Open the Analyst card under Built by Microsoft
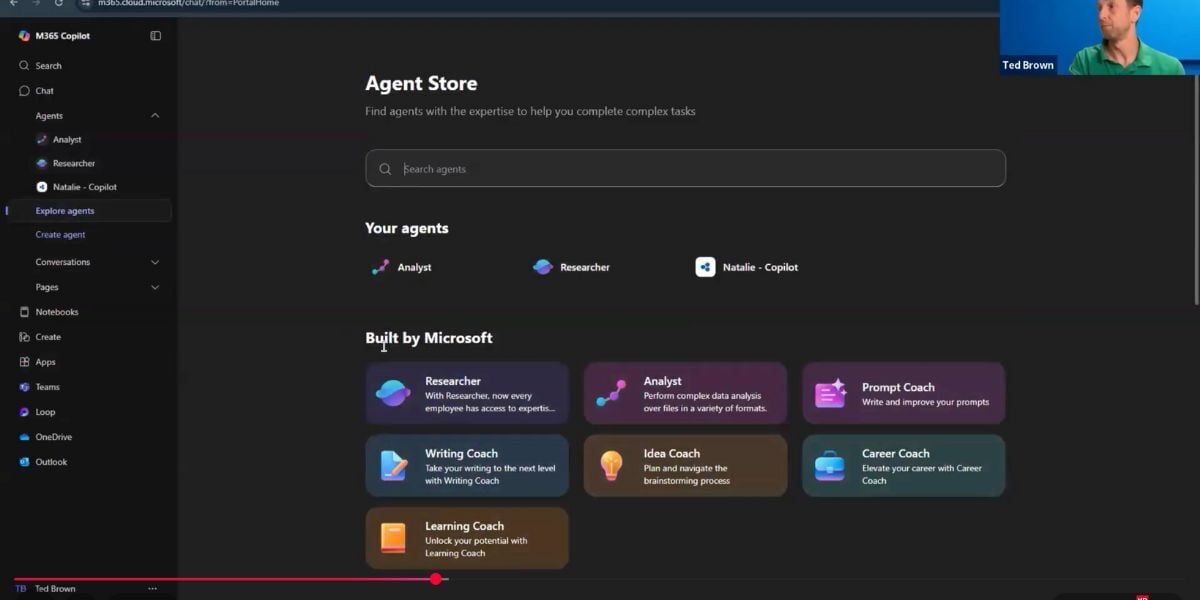The width and height of the screenshot is (1200, 600). click(x=685, y=393)
